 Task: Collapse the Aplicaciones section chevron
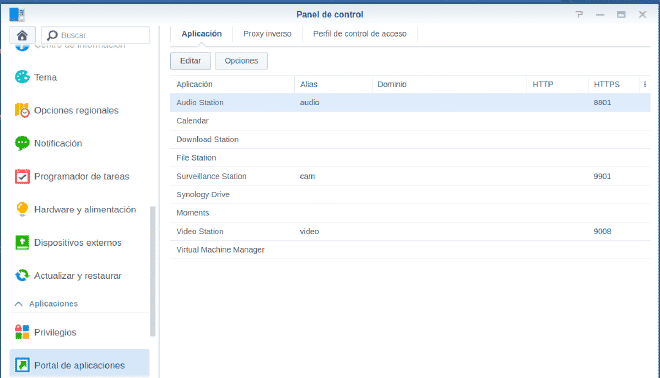tap(19, 303)
